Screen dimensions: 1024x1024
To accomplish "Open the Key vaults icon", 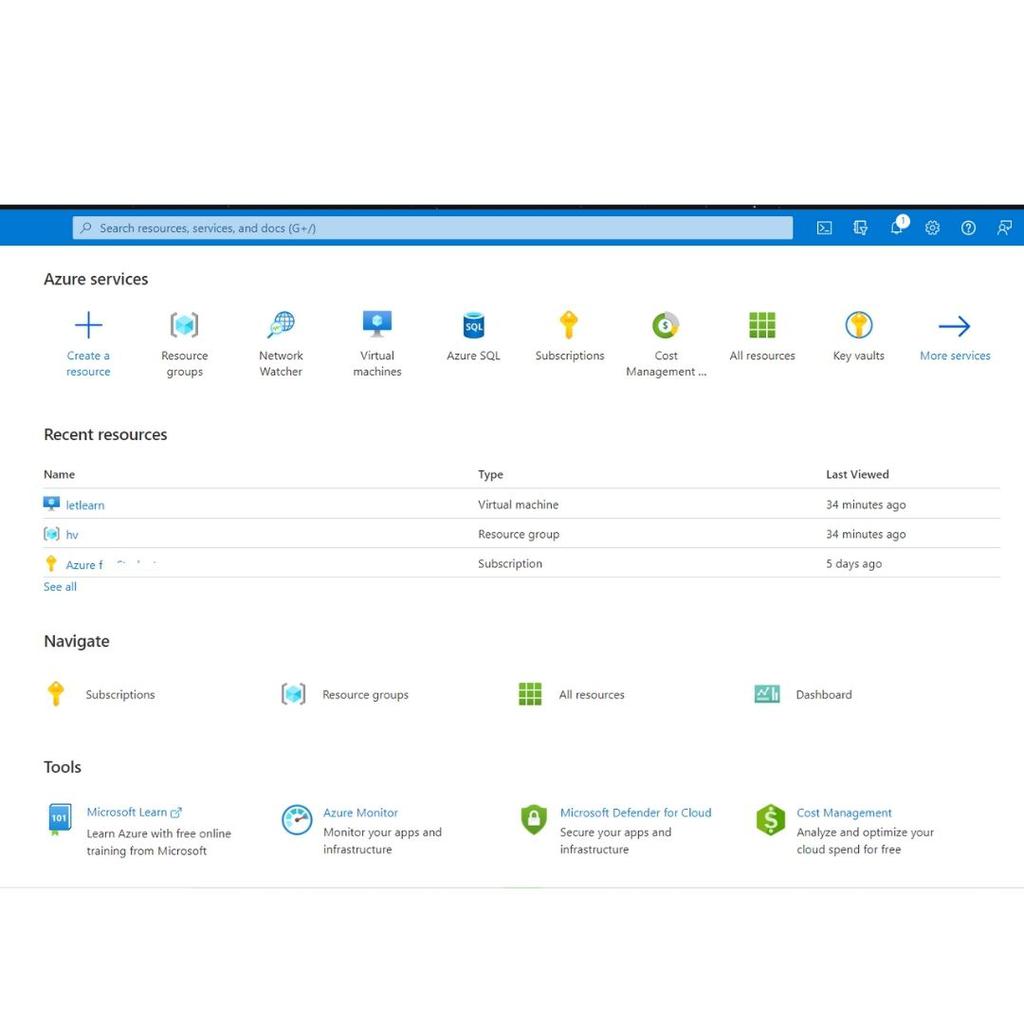I will (859, 325).
